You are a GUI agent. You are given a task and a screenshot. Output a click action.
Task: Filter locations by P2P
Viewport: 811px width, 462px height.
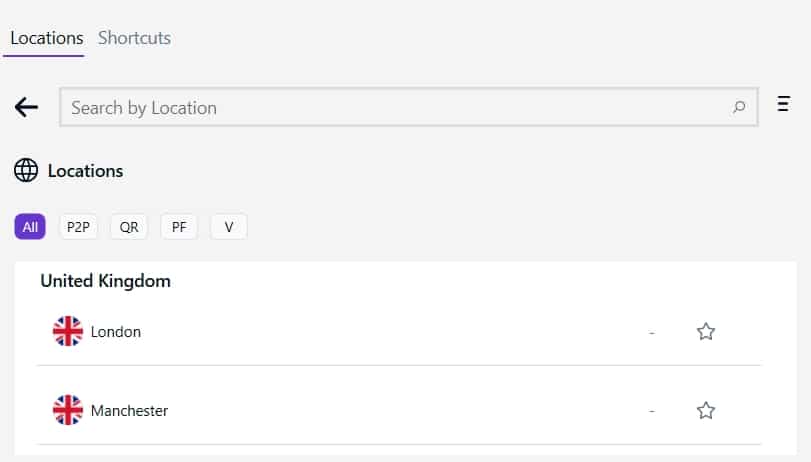click(x=78, y=227)
